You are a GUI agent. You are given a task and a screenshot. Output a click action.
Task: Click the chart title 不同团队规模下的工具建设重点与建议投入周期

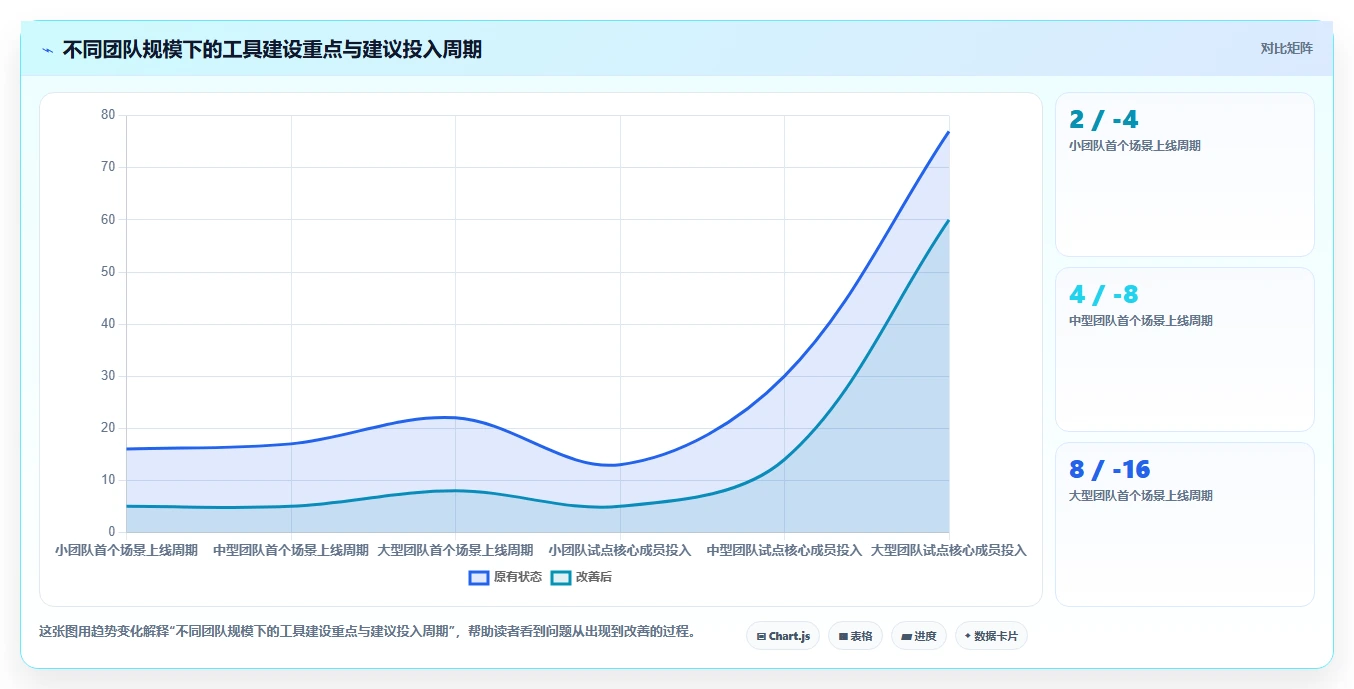click(x=272, y=50)
